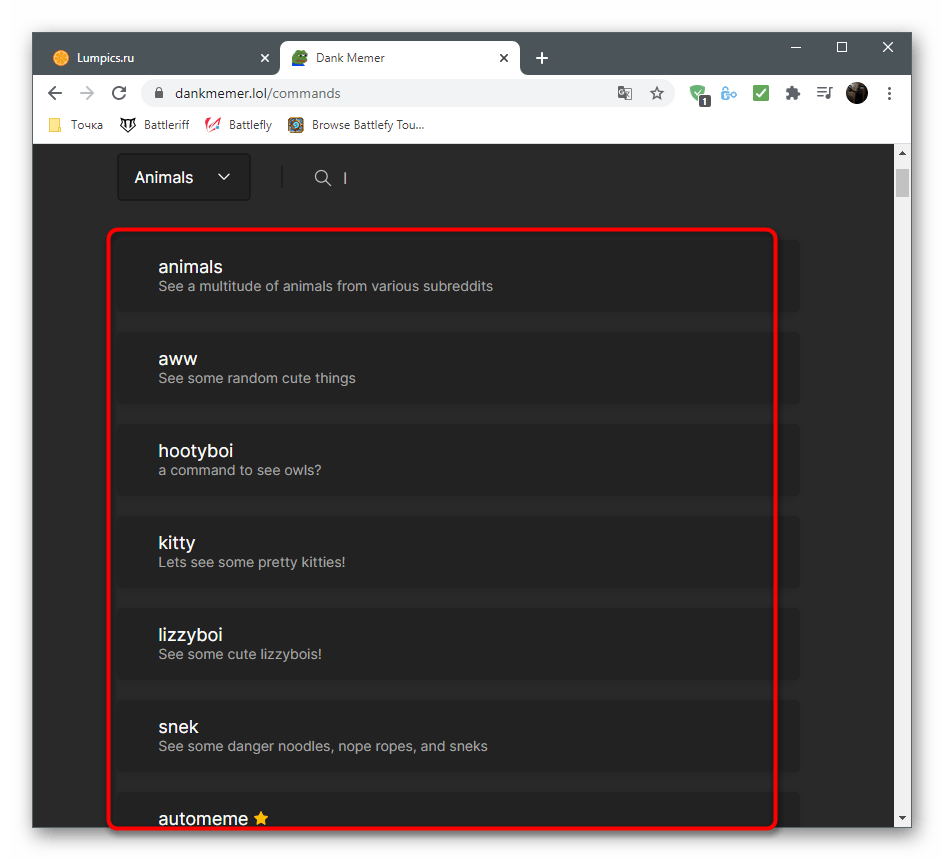
Task: Go back to the previous page
Action: pyautogui.click(x=55, y=93)
